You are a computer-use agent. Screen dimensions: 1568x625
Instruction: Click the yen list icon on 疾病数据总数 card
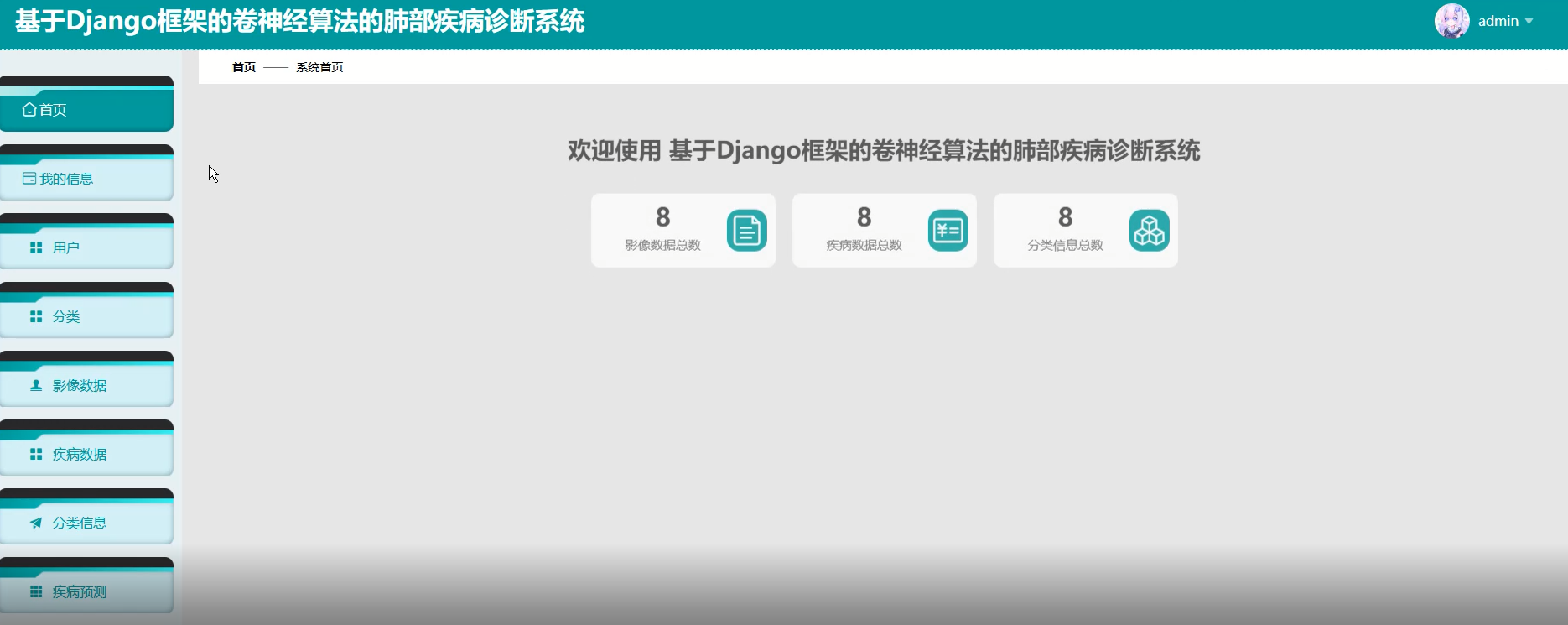948,231
